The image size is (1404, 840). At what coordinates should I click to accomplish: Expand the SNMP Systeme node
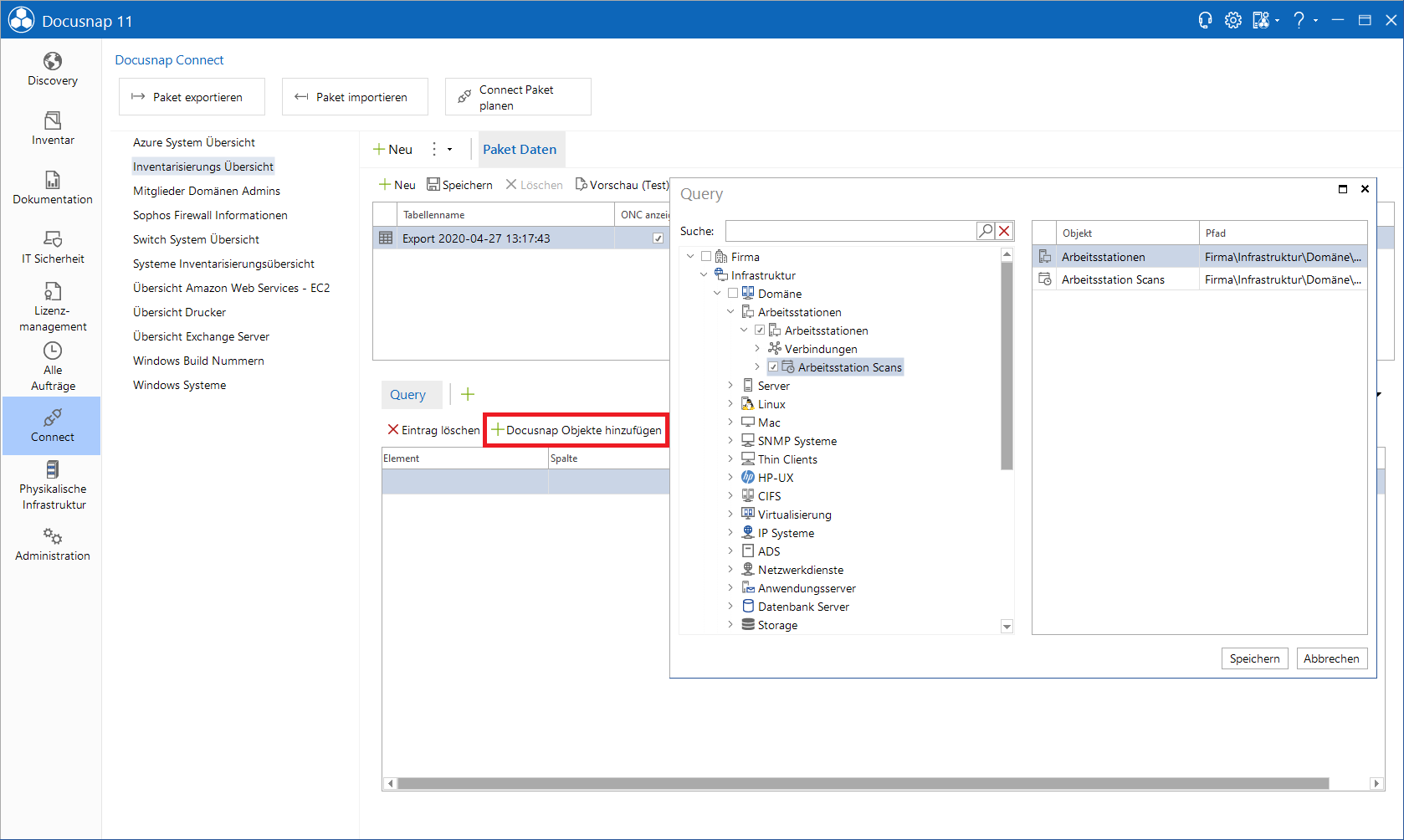[730, 441]
